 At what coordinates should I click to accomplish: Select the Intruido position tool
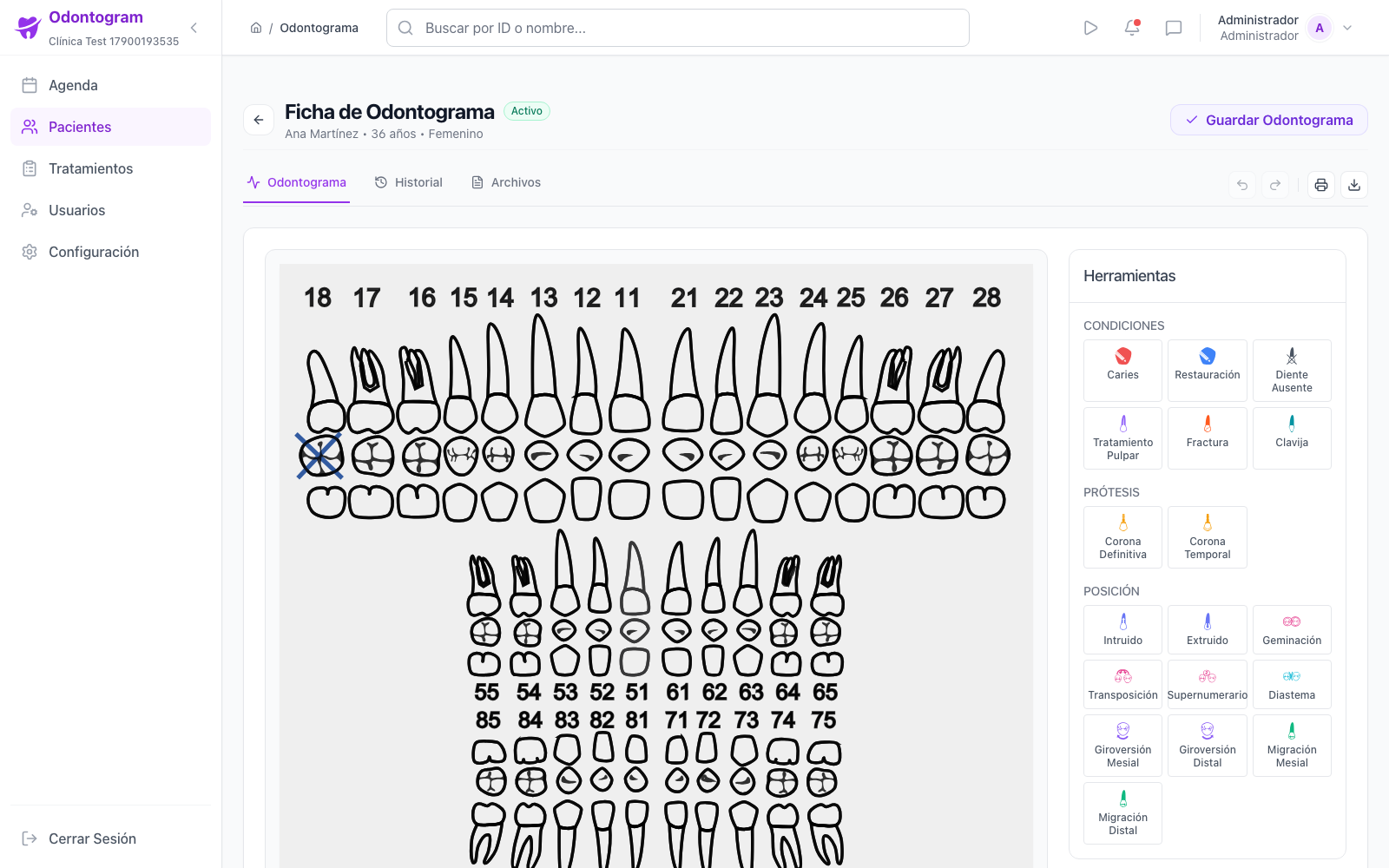1122,629
